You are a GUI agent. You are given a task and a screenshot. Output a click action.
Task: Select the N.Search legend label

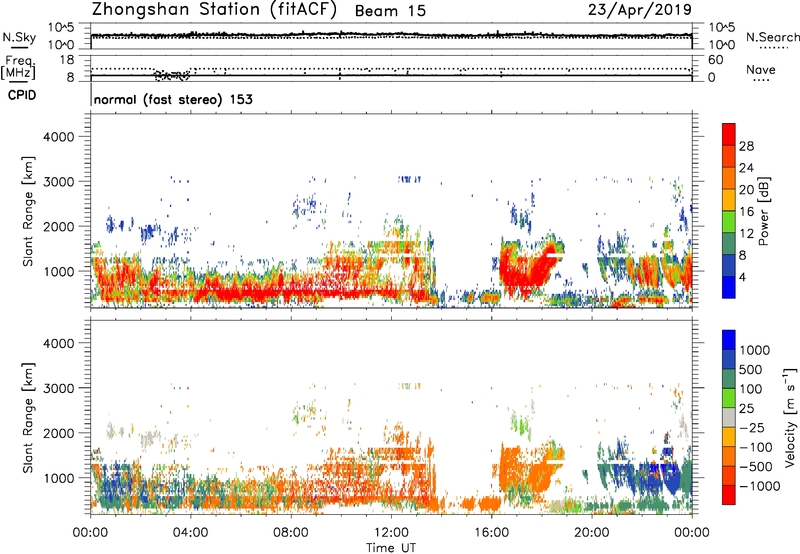tap(772, 37)
